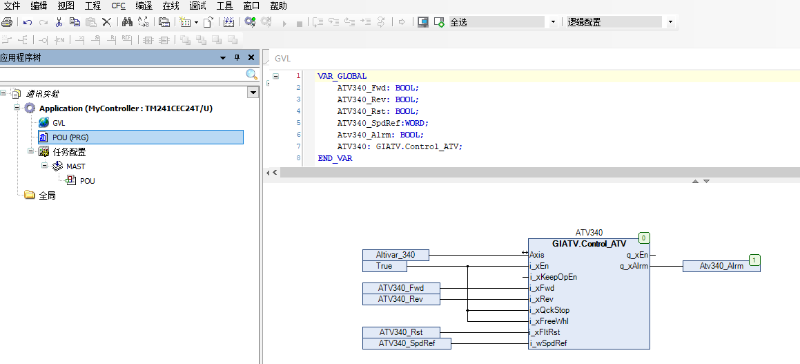Click the Cut scissors icon
Screen dimensions: 800x364
point(59,22)
